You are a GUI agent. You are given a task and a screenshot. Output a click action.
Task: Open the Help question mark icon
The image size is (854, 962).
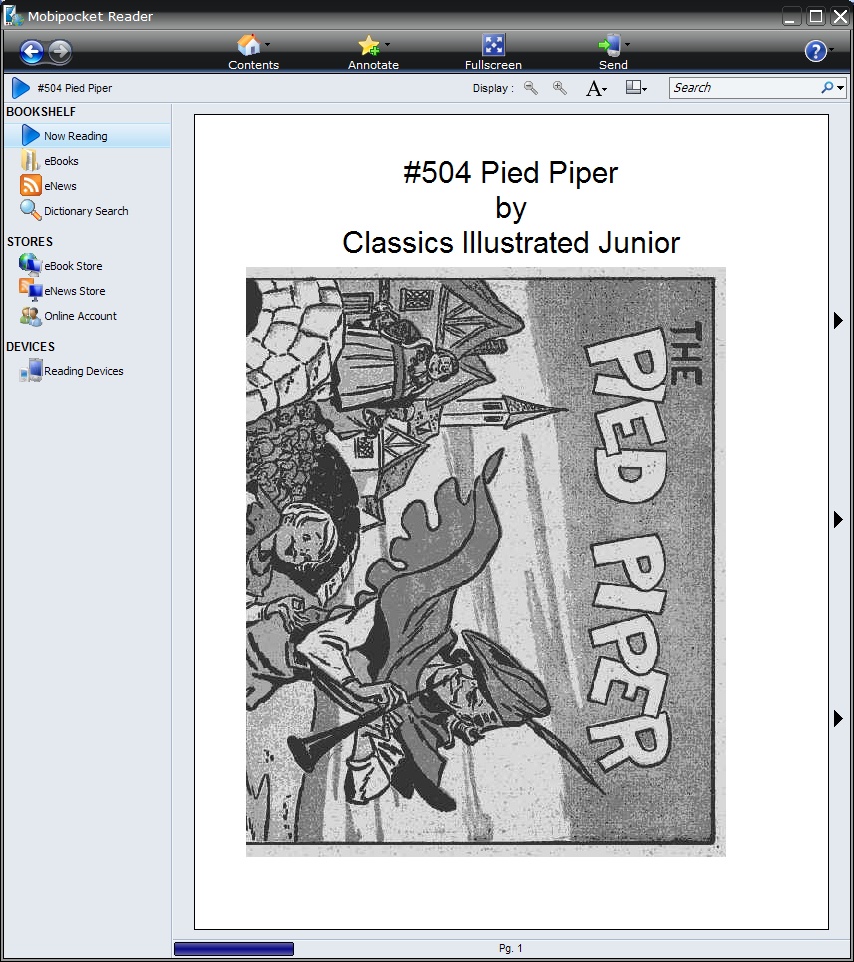[x=815, y=51]
